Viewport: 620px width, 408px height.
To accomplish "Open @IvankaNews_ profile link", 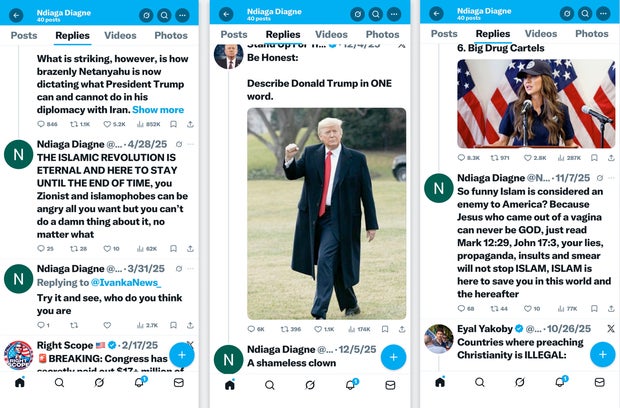I will pos(126,283).
